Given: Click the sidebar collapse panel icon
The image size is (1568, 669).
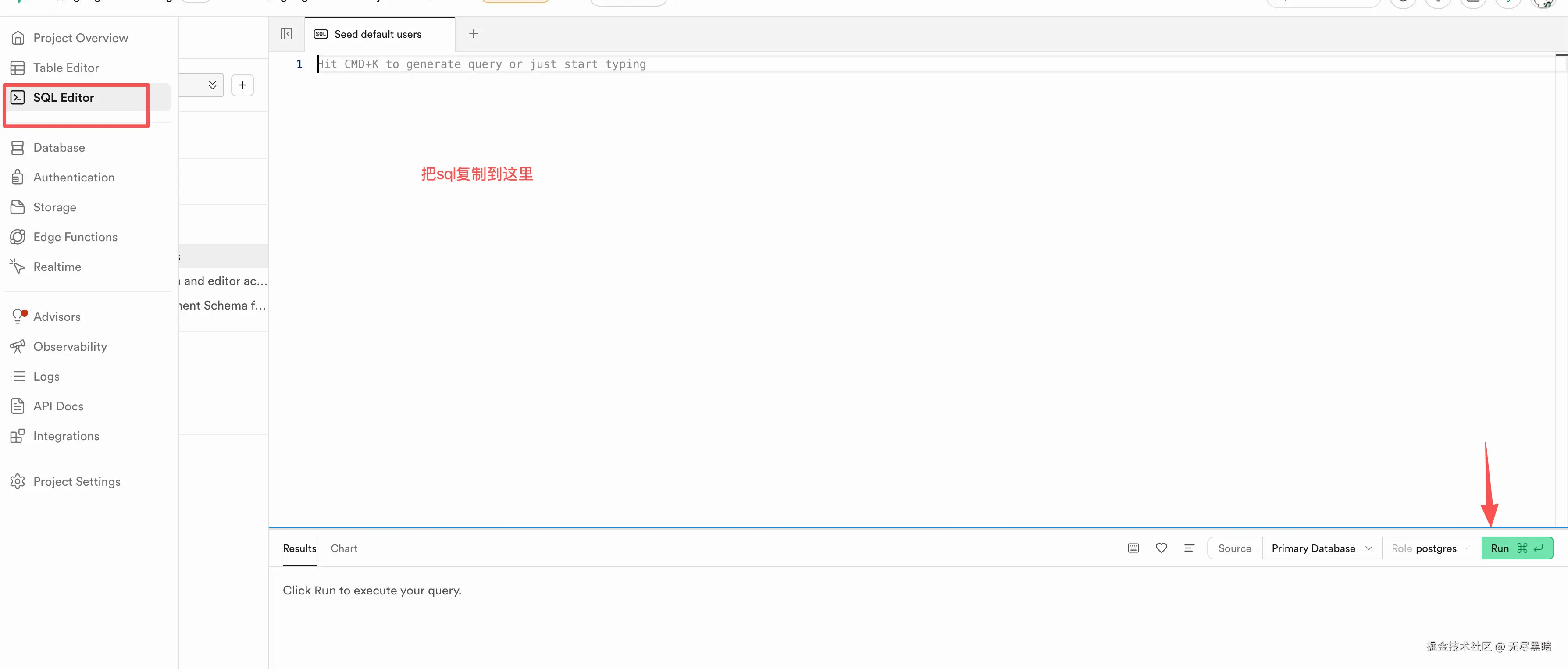Looking at the screenshot, I should tap(286, 34).
